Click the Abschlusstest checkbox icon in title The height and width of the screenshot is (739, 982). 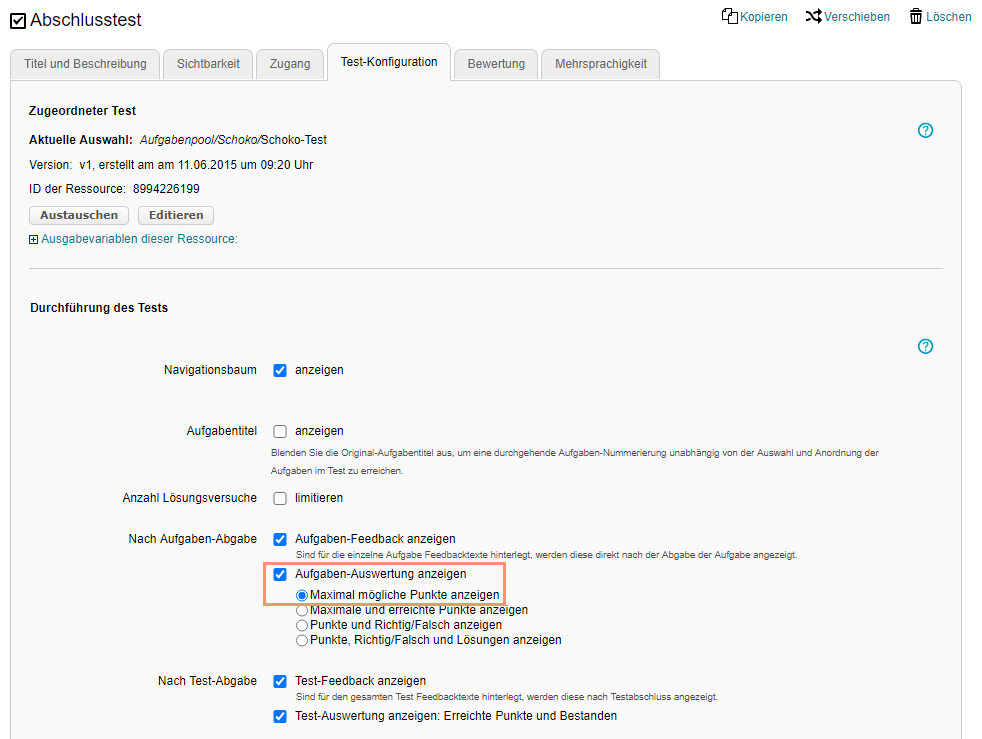pyautogui.click(x=18, y=20)
